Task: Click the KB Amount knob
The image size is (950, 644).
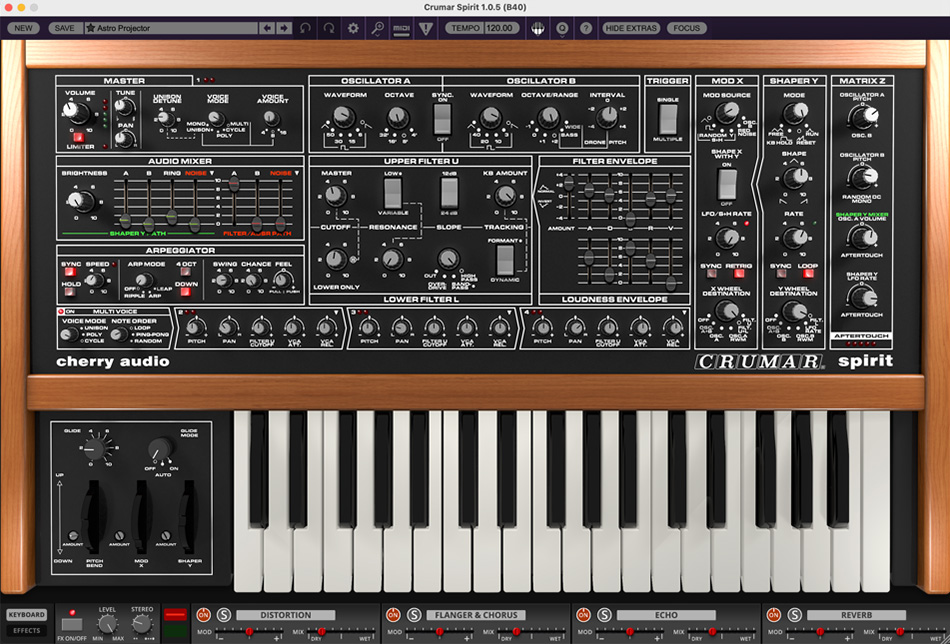Action: click(x=505, y=195)
